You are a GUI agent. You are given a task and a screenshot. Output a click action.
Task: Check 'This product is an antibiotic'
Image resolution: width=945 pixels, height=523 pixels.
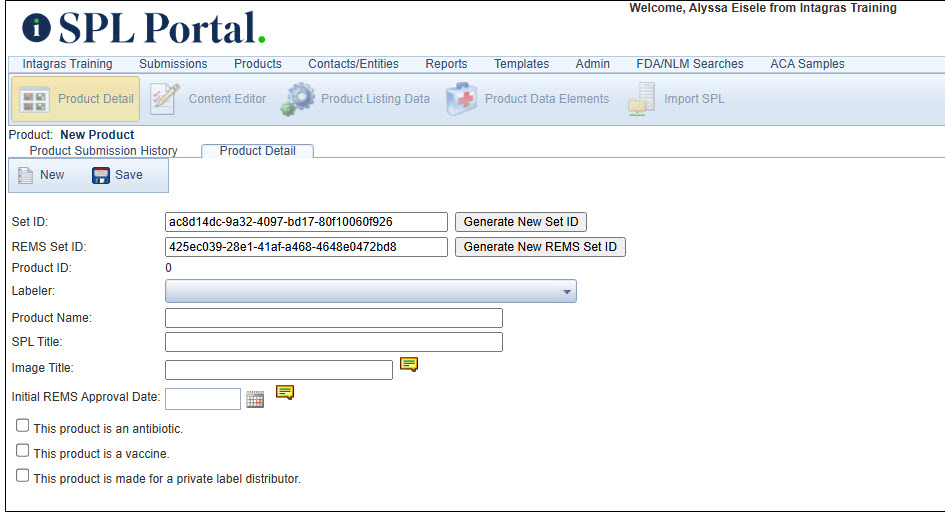[x=22, y=426]
